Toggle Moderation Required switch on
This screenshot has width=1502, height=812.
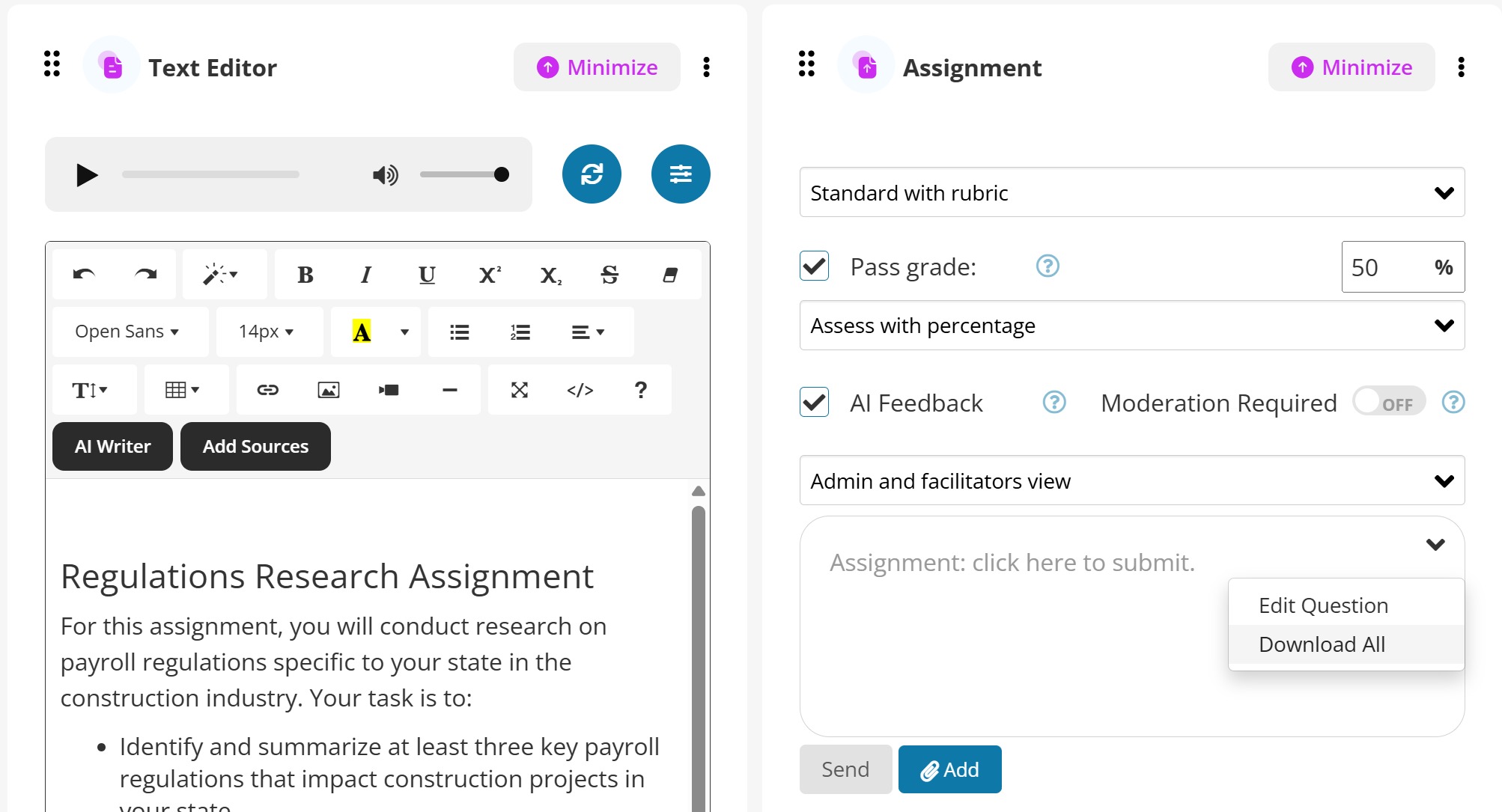[x=1387, y=403]
